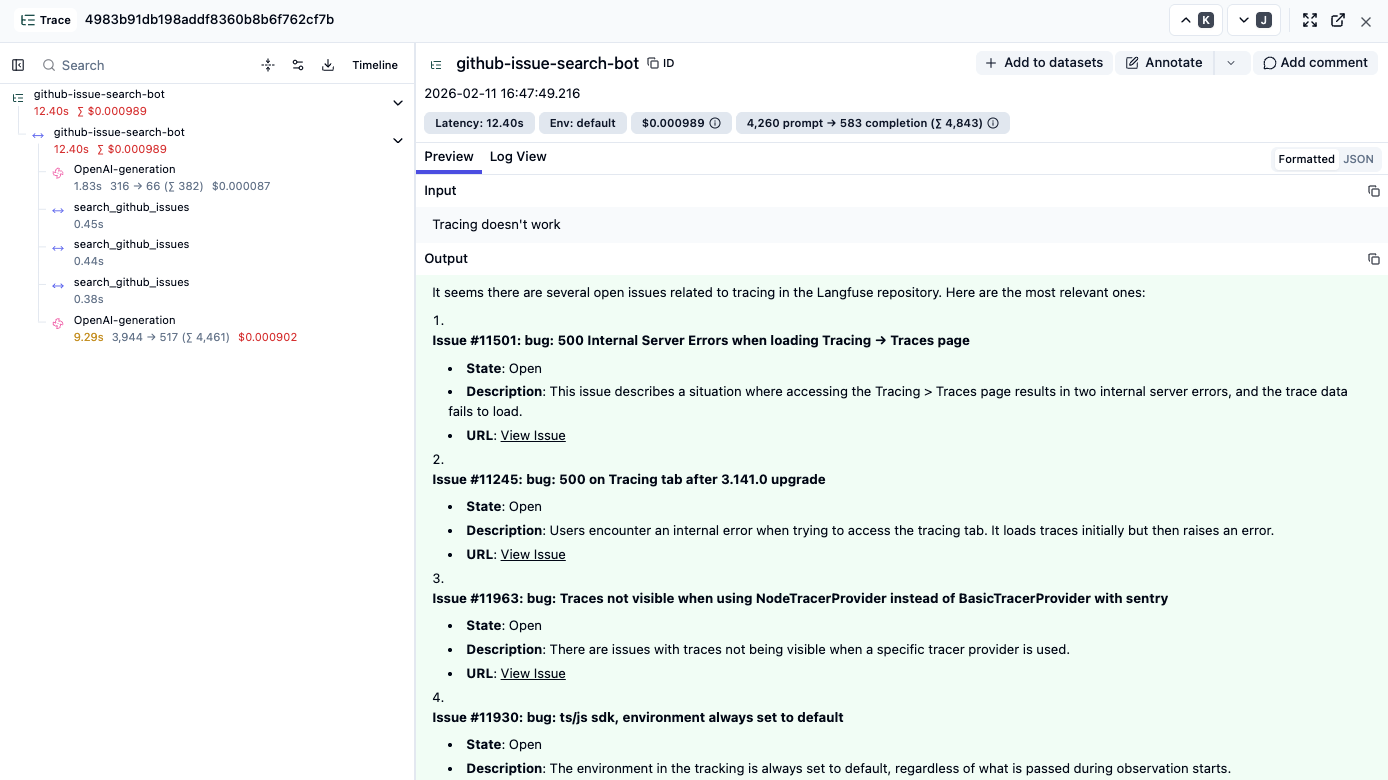Open trace in new tab
This screenshot has height=780, width=1388.
(x=1338, y=19)
